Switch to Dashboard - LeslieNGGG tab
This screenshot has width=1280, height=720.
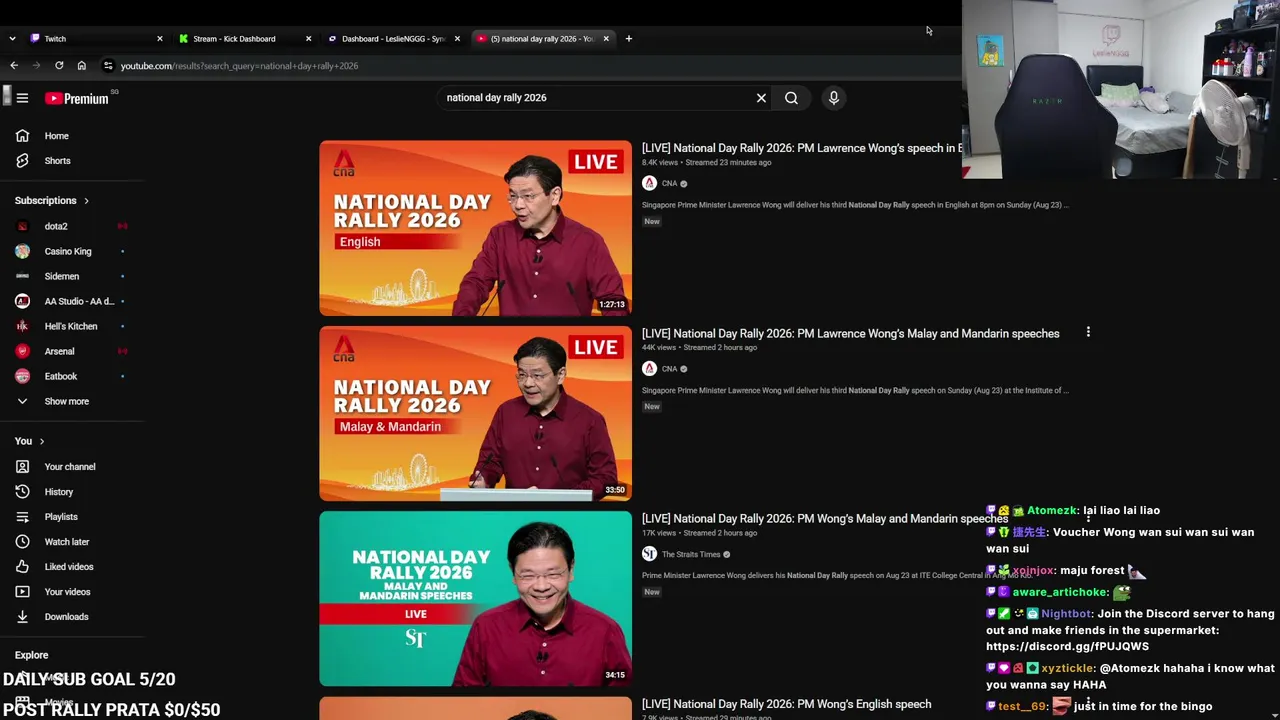[x=392, y=39]
